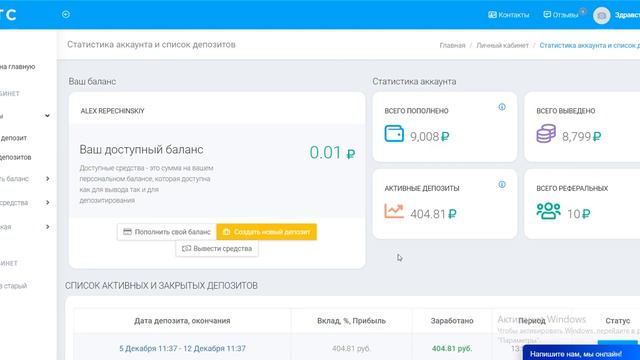Click briefcase icon on Создать новый депозит button

[226, 232]
